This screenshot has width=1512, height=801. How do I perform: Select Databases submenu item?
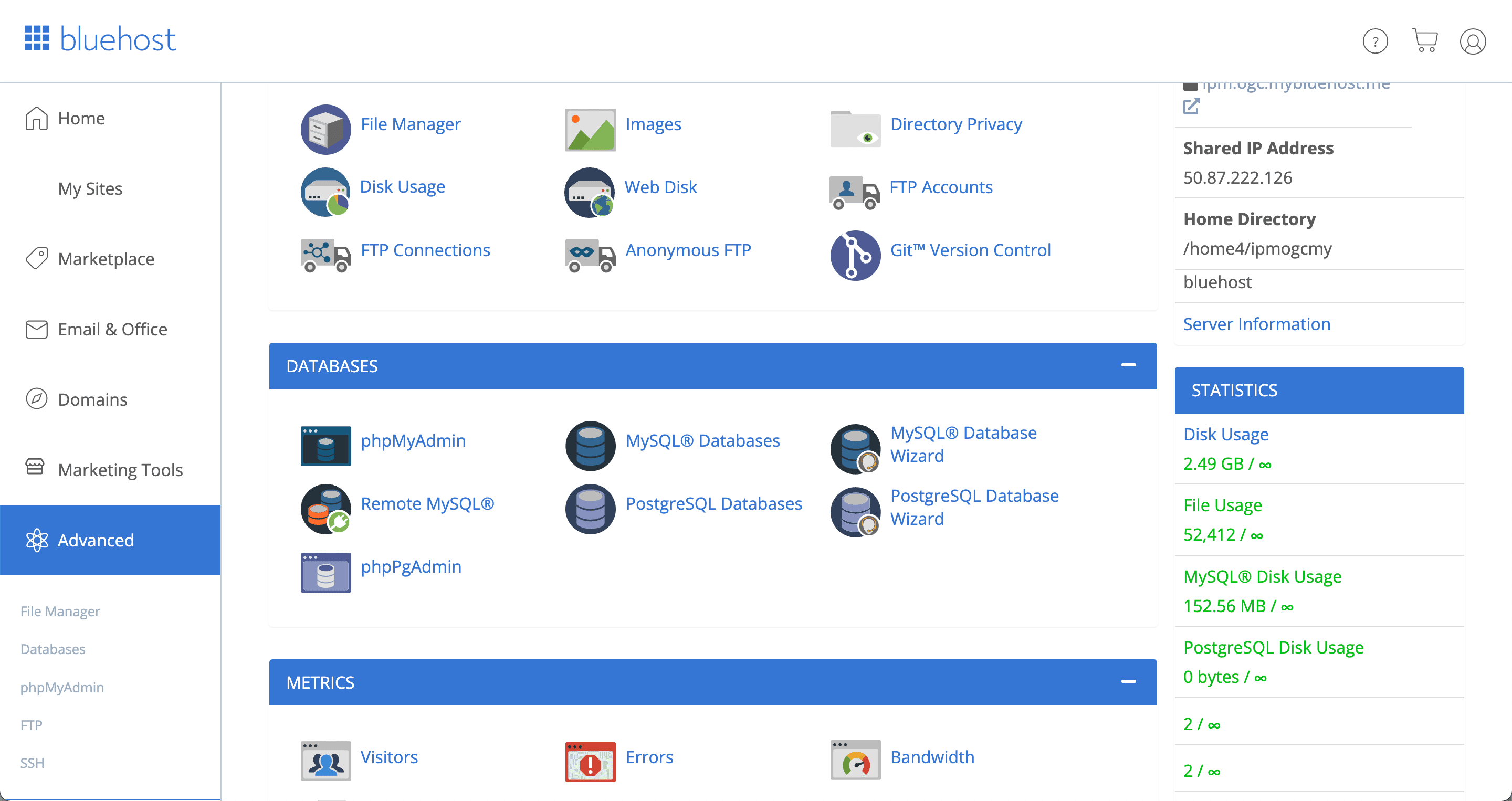pos(53,648)
